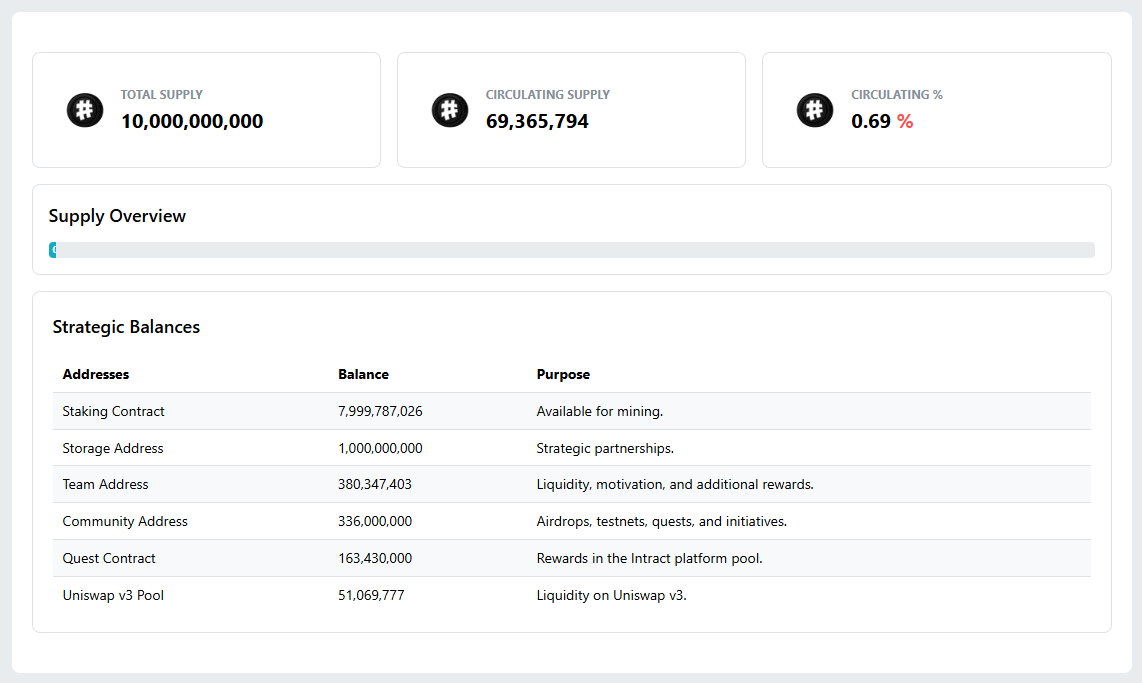Select the Staking Contract row label
1142x683 pixels.
114,411
